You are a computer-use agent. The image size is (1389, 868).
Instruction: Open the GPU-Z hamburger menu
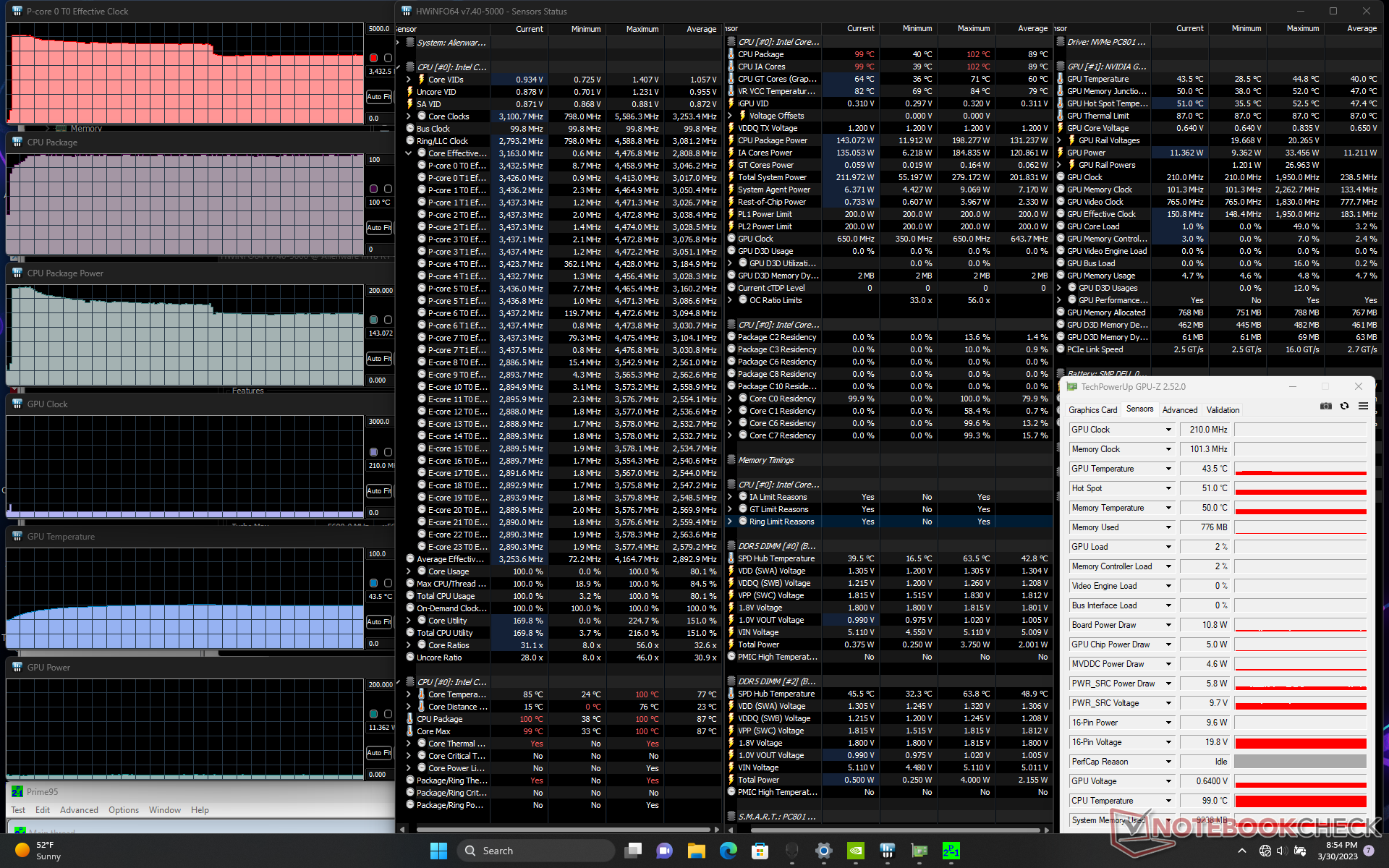(1363, 406)
